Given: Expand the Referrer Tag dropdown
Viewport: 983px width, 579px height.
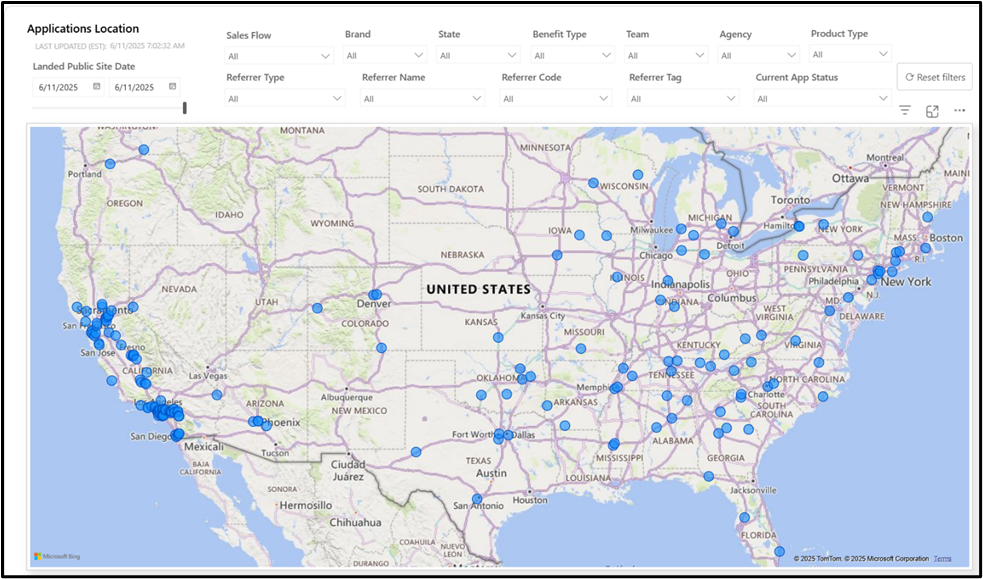Looking at the screenshot, I should (683, 98).
